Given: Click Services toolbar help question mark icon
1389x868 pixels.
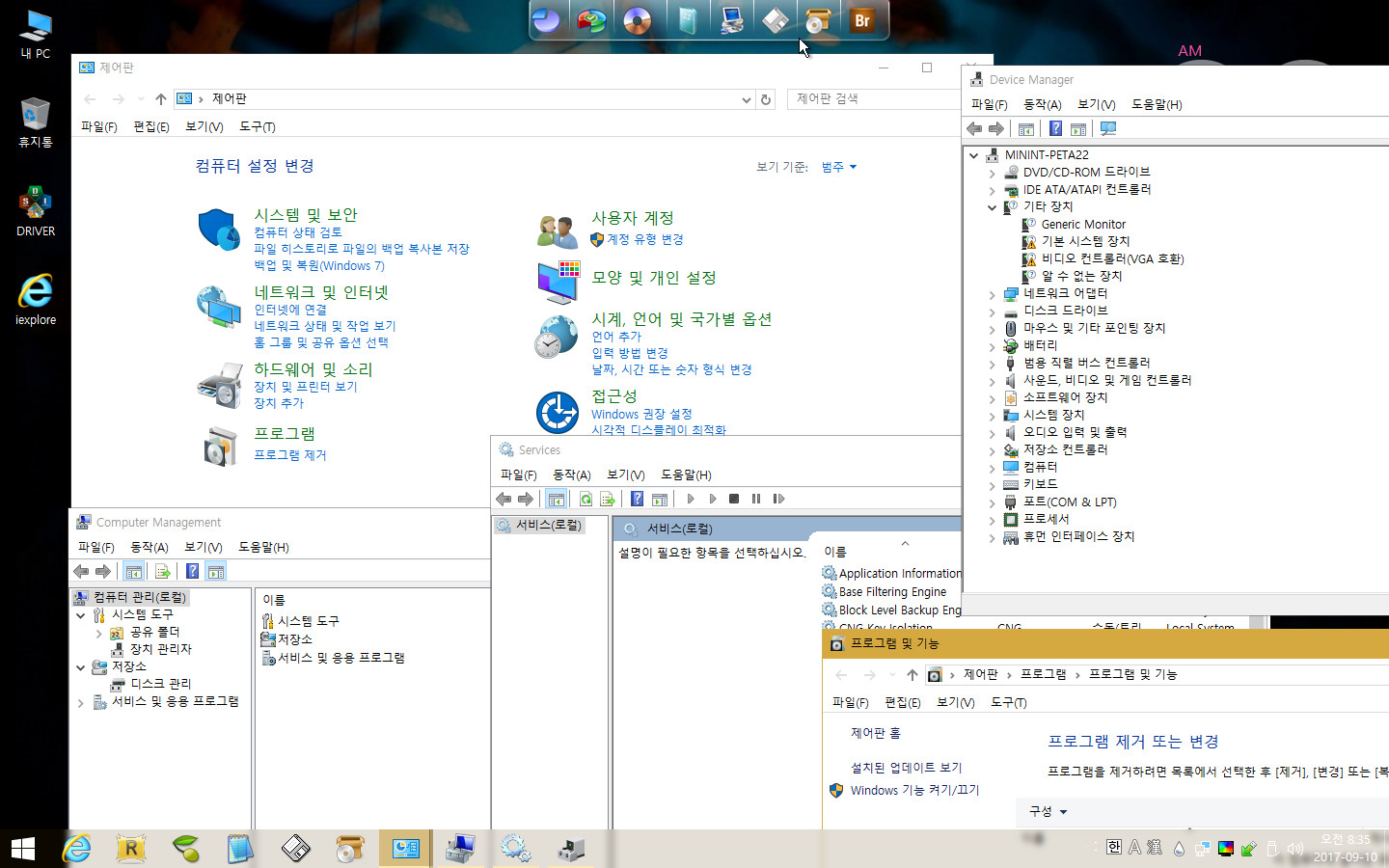Looking at the screenshot, I should click(638, 499).
